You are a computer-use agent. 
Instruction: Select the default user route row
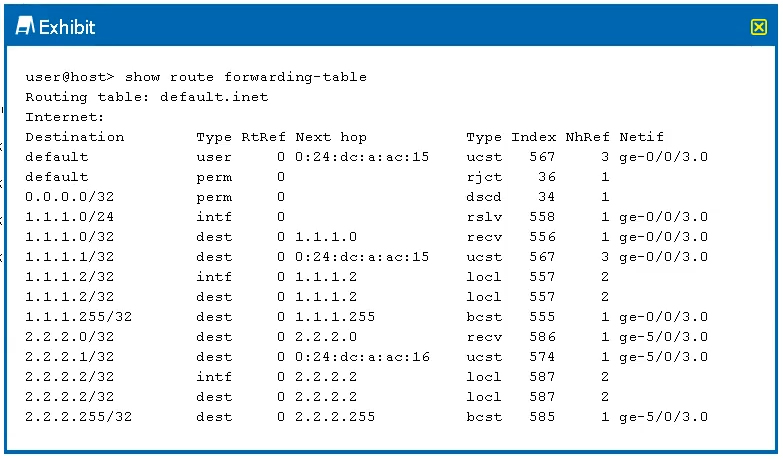367,157
